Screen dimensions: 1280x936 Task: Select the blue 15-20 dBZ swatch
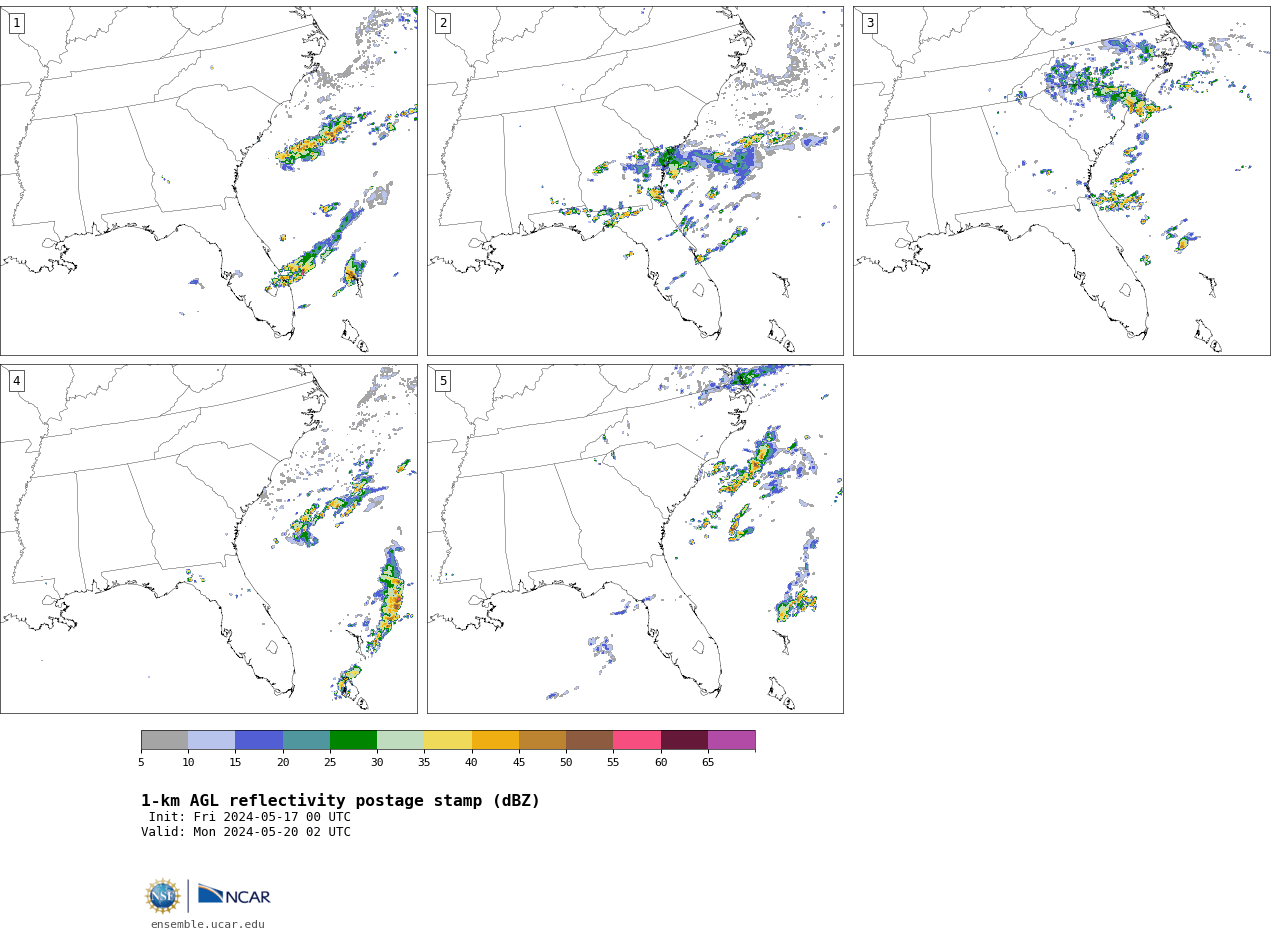pyautogui.click(x=259, y=740)
